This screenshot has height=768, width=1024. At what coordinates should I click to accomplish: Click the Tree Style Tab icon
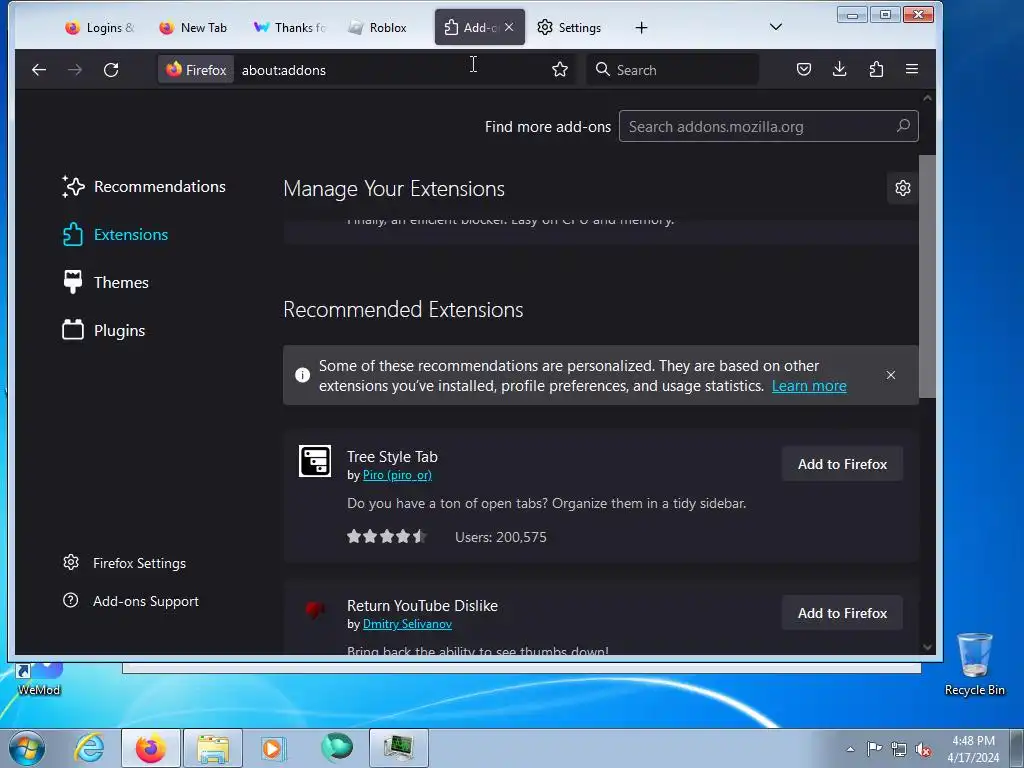[315, 461]
